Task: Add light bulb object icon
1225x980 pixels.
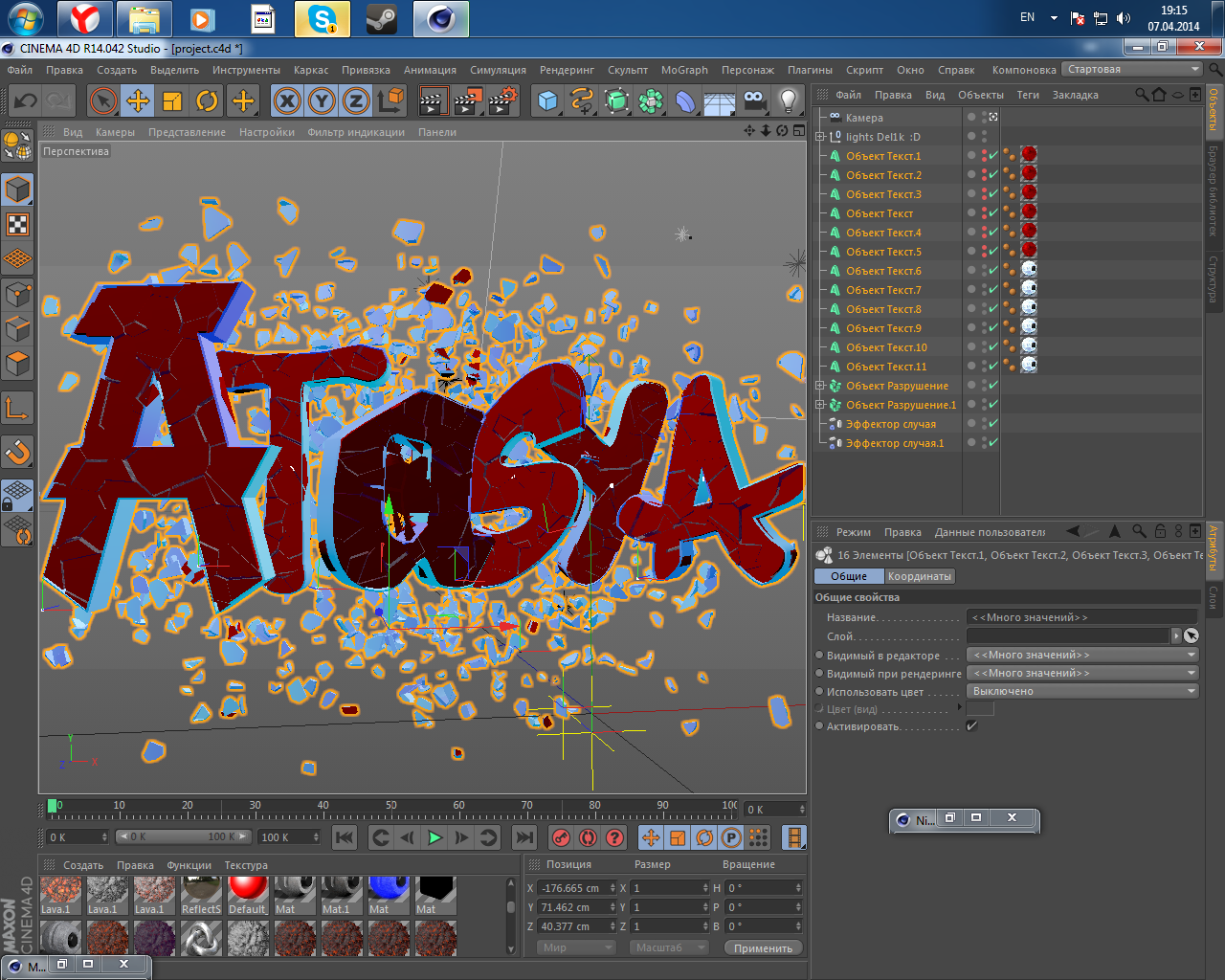Action: click(x=789, y=100)
